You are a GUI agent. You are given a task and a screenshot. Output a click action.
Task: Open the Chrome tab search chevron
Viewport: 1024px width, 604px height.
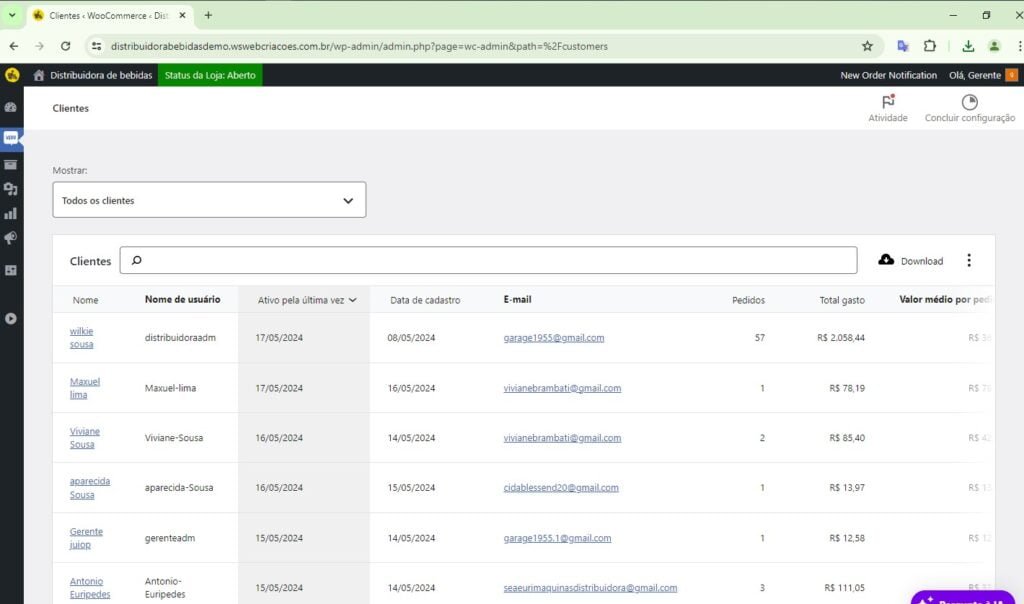(12, 15)
